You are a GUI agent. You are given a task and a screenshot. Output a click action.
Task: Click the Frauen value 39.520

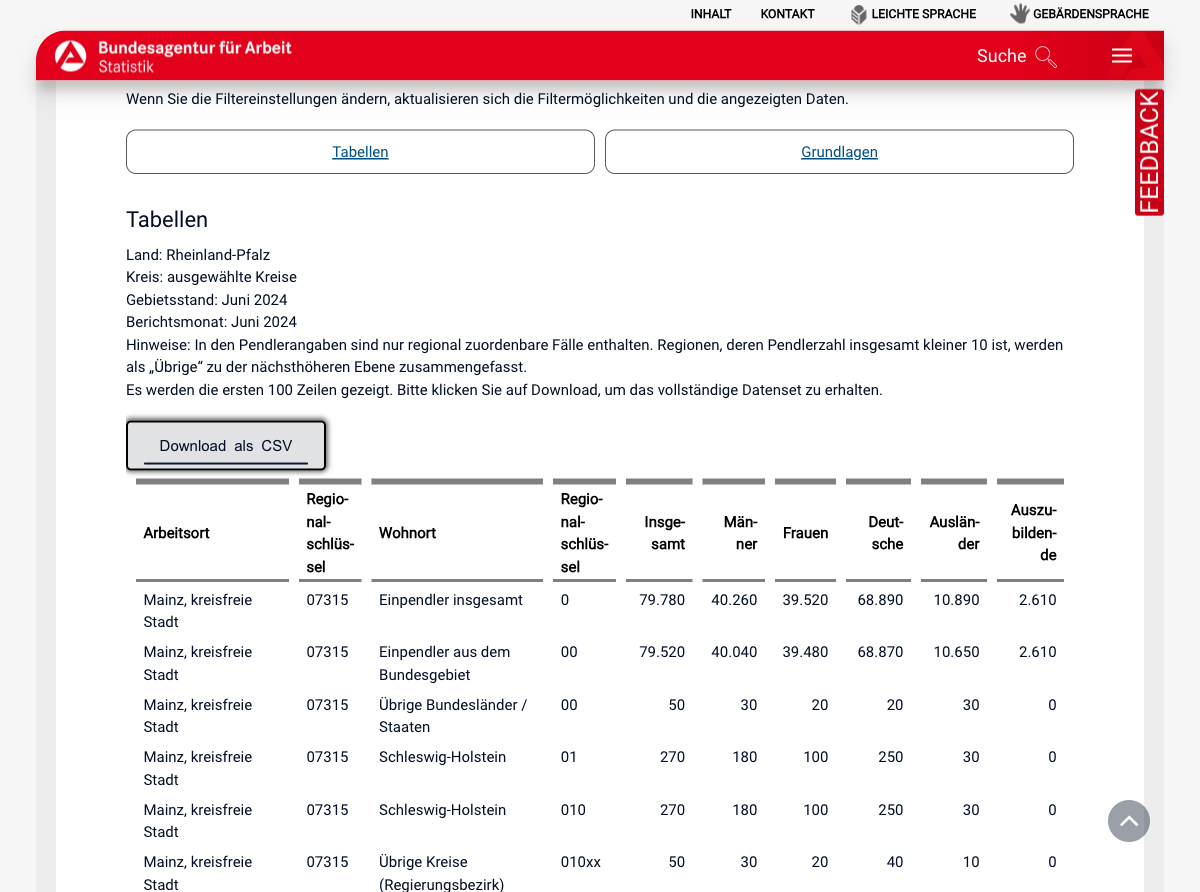point(805,600)
